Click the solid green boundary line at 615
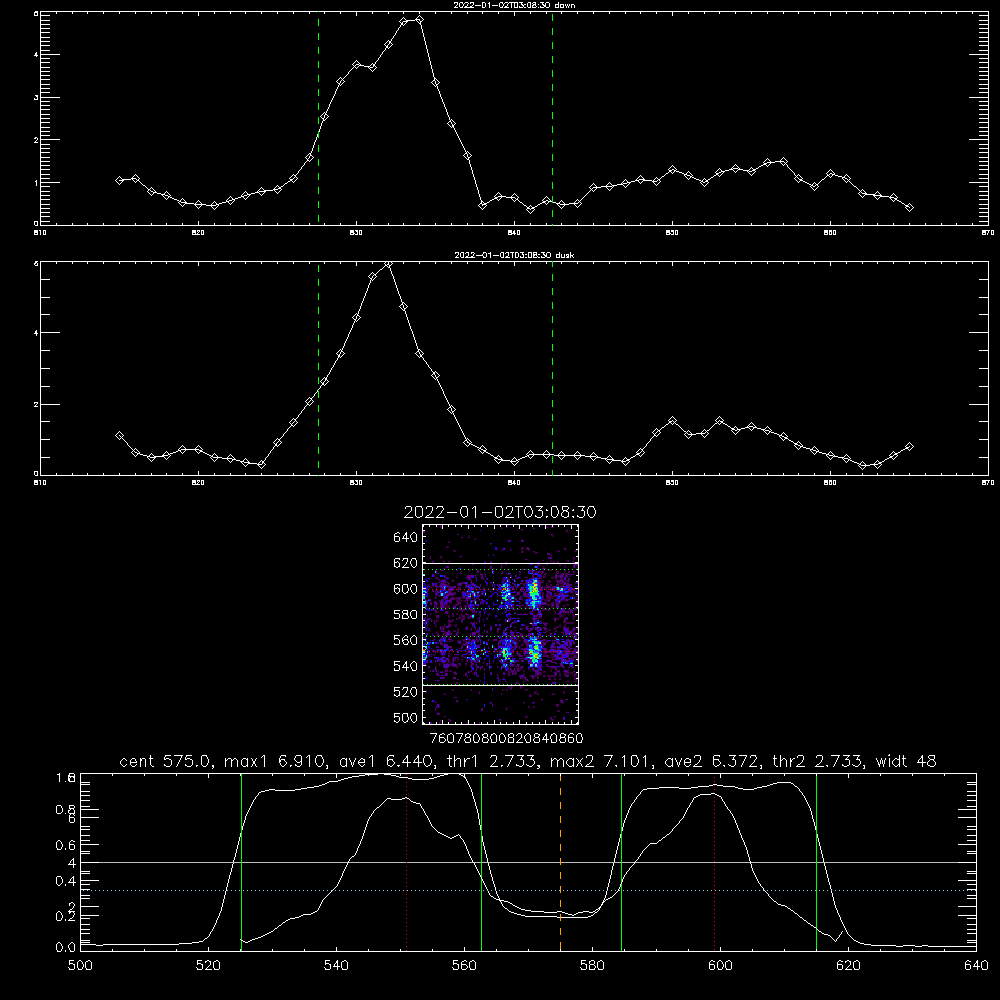 [x=816, y=862]
